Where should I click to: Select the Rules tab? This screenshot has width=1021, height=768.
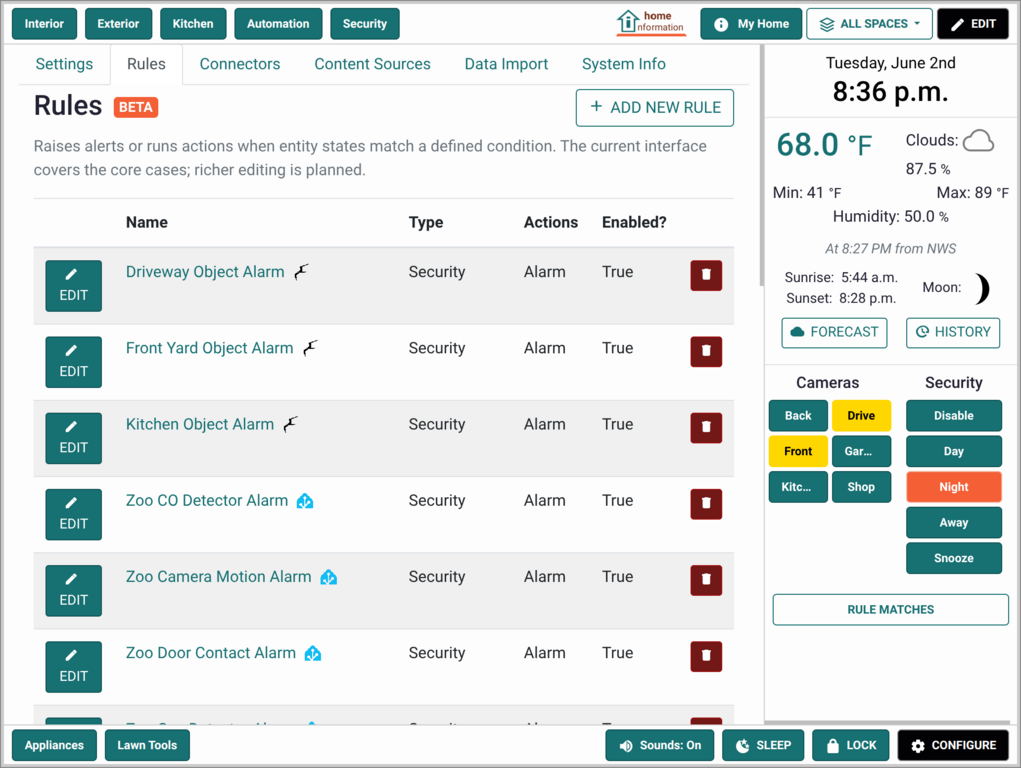pyautogui.click(x=146, y=64)
